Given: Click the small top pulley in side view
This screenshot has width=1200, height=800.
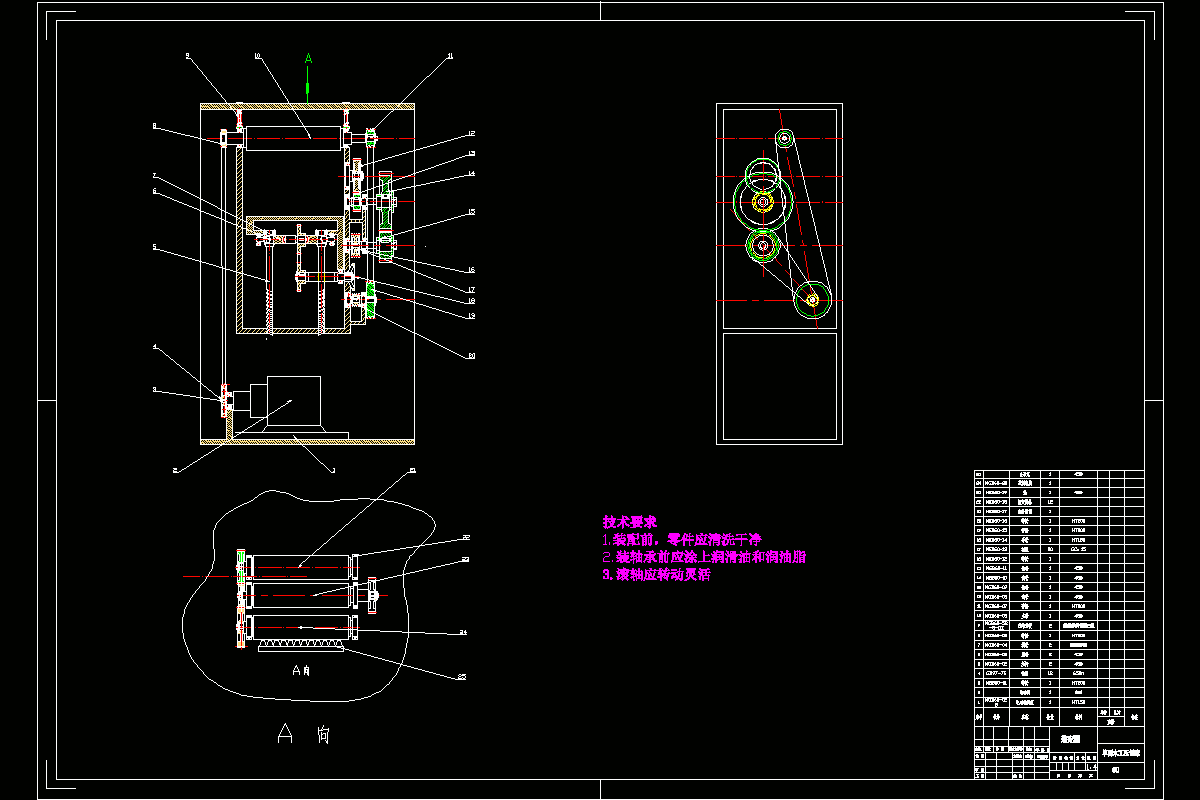Looking at the screenshot, I should click(x=784, y=138).
